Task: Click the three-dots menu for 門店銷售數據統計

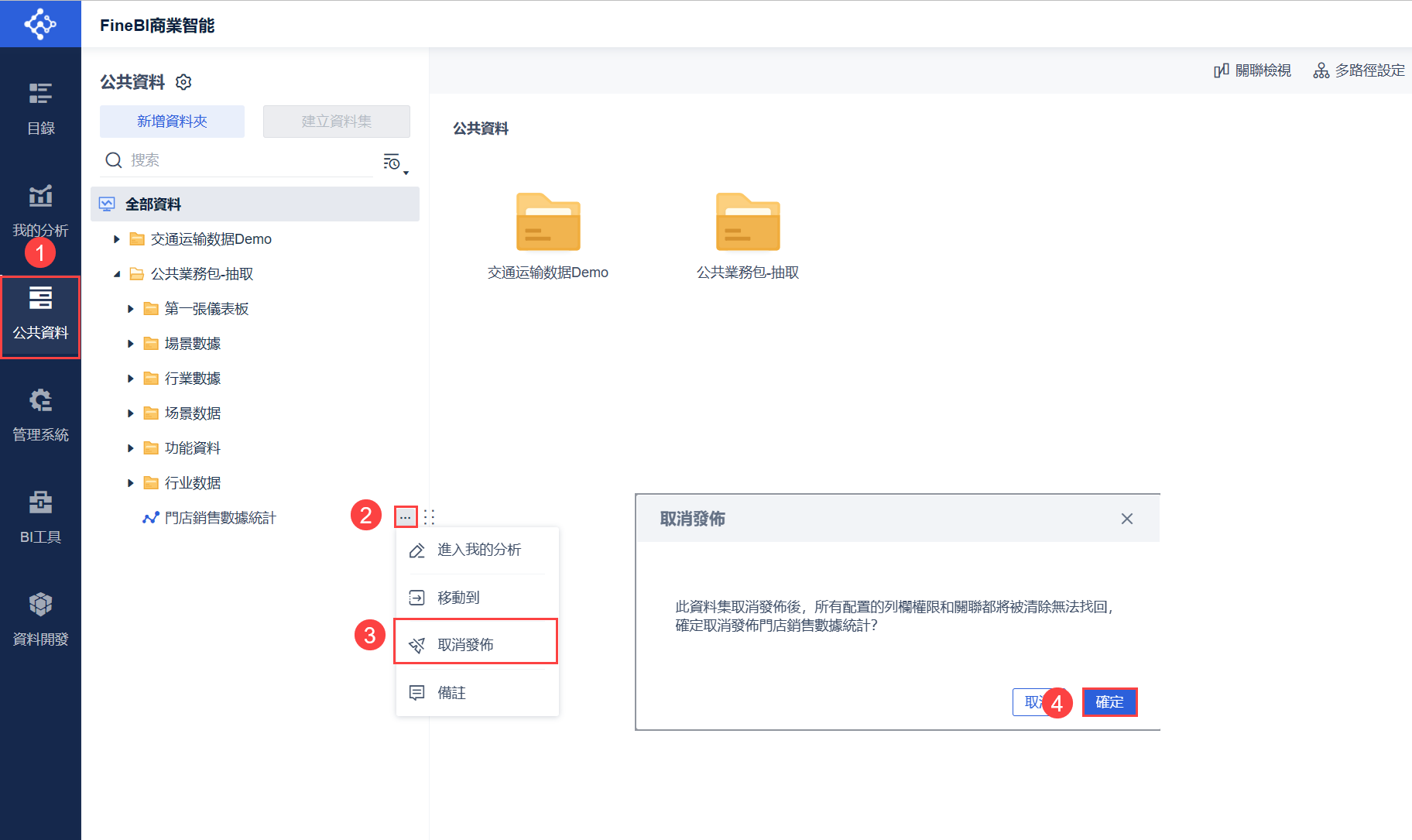Action: [x=406, y=517]
